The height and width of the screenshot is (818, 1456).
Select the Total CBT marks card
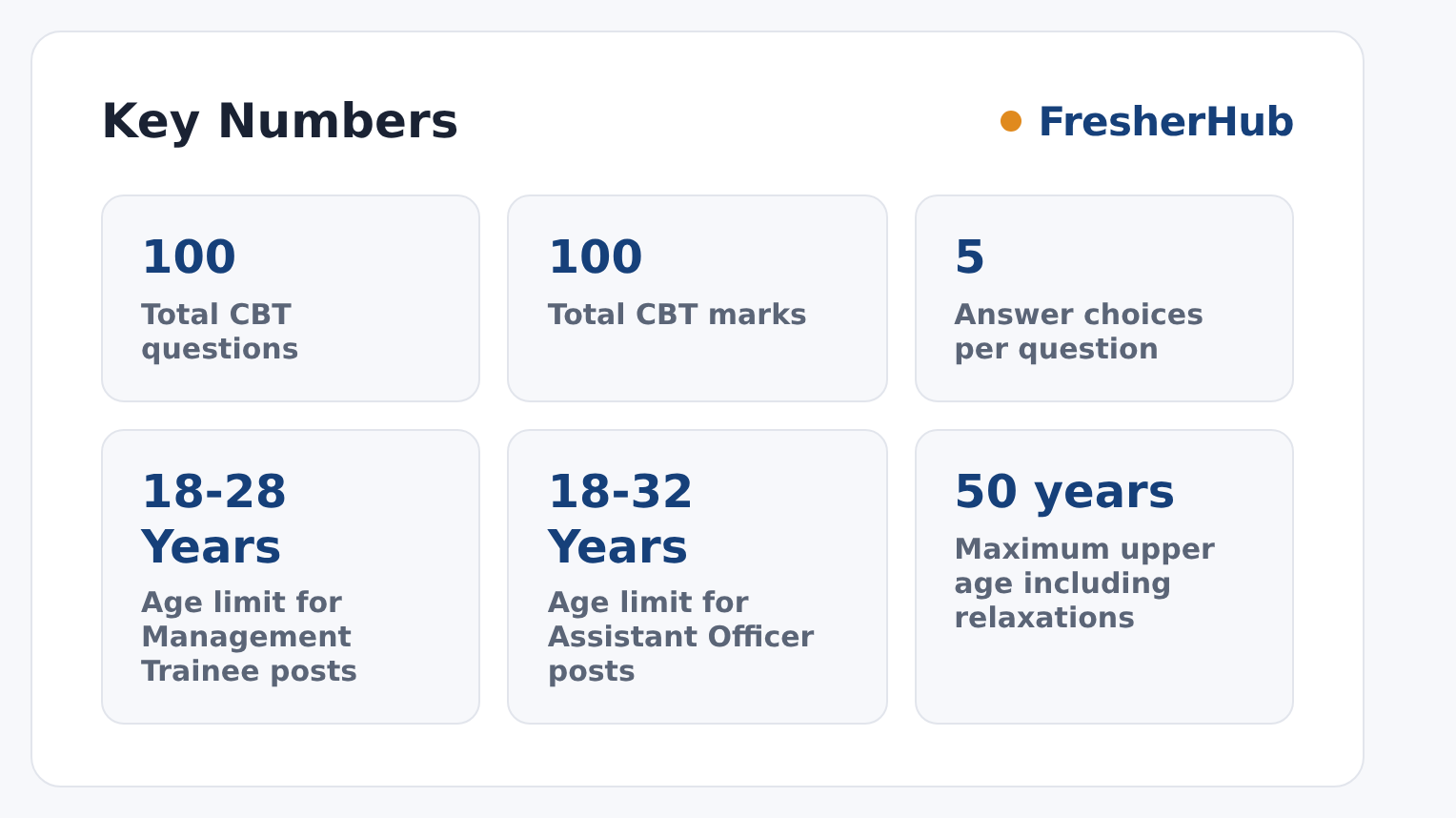pyautogui.click(x=698, y=298)
